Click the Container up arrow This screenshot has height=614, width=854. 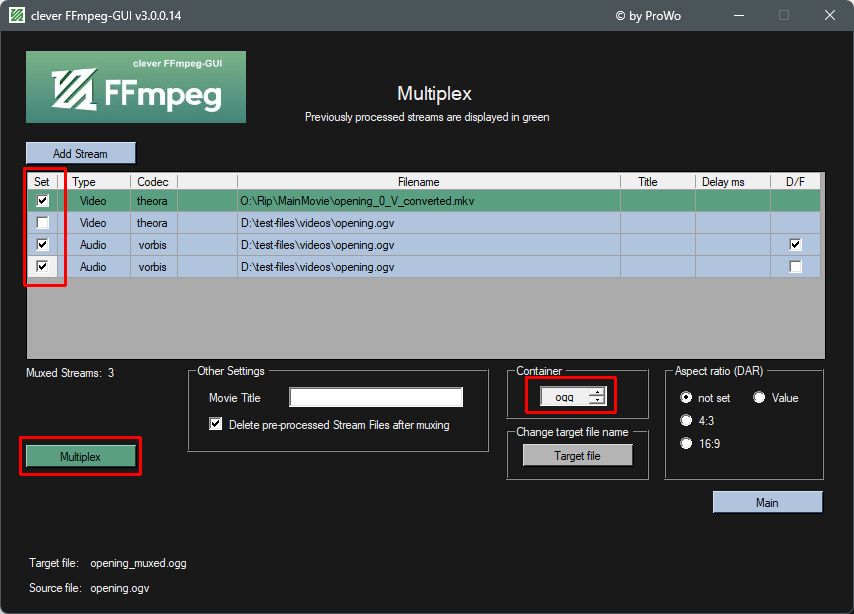point(597,392)
